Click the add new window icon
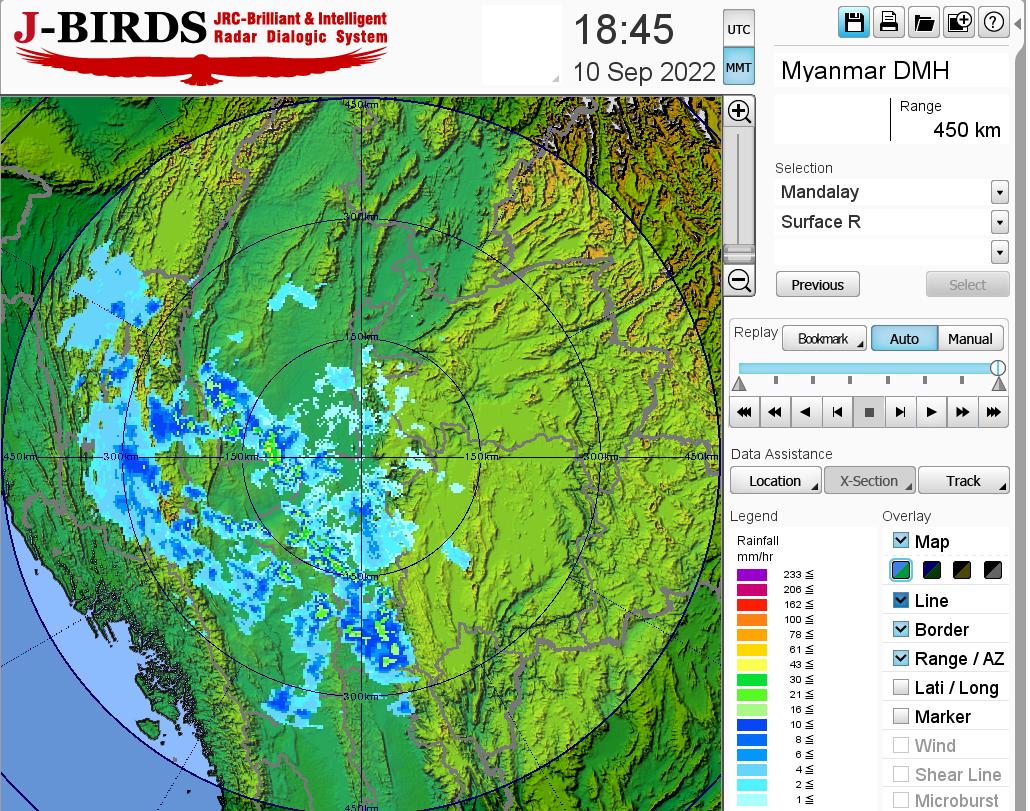1030x811 pixels. tap(958, 23)
